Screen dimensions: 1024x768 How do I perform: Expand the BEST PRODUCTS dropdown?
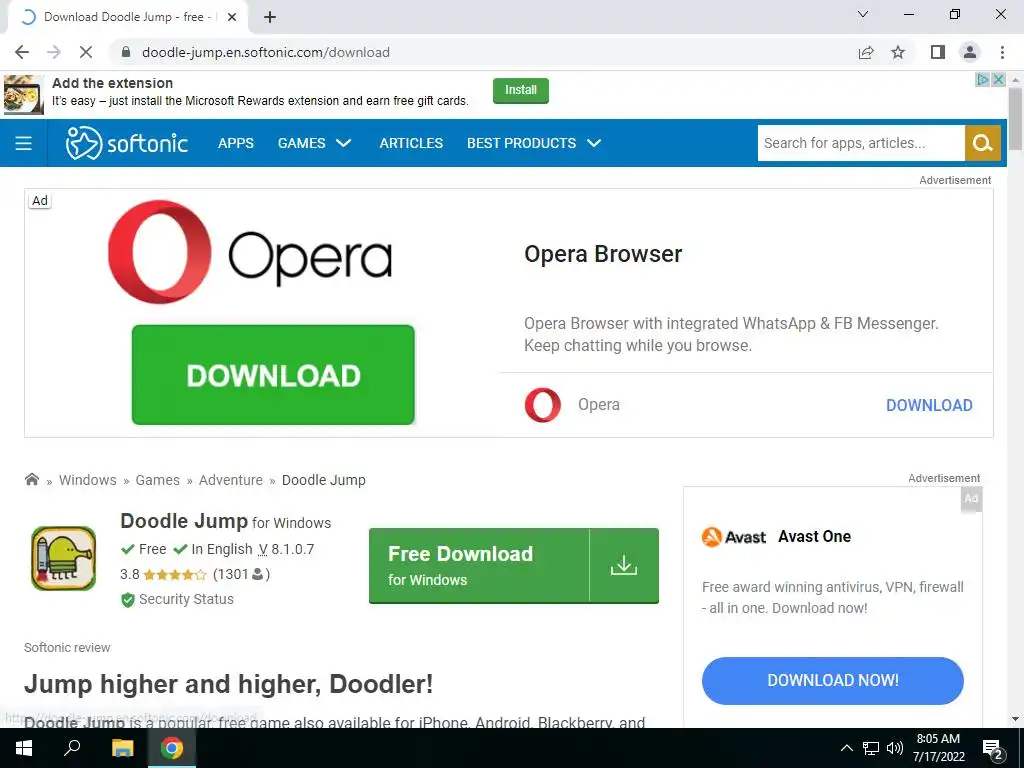534,143
